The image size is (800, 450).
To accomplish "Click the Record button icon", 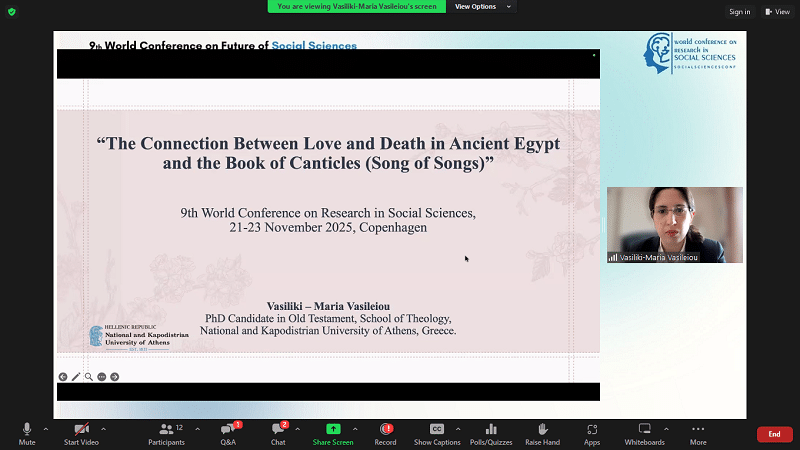I will pyautogui.click(x=385, y=430).
